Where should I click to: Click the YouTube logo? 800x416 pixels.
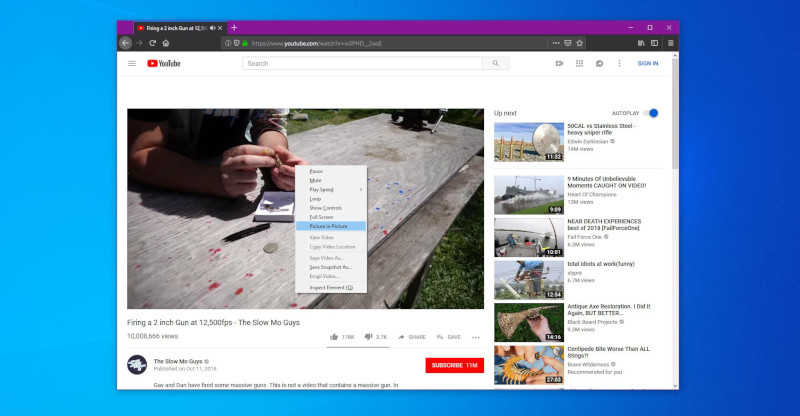tap(164, 63)
